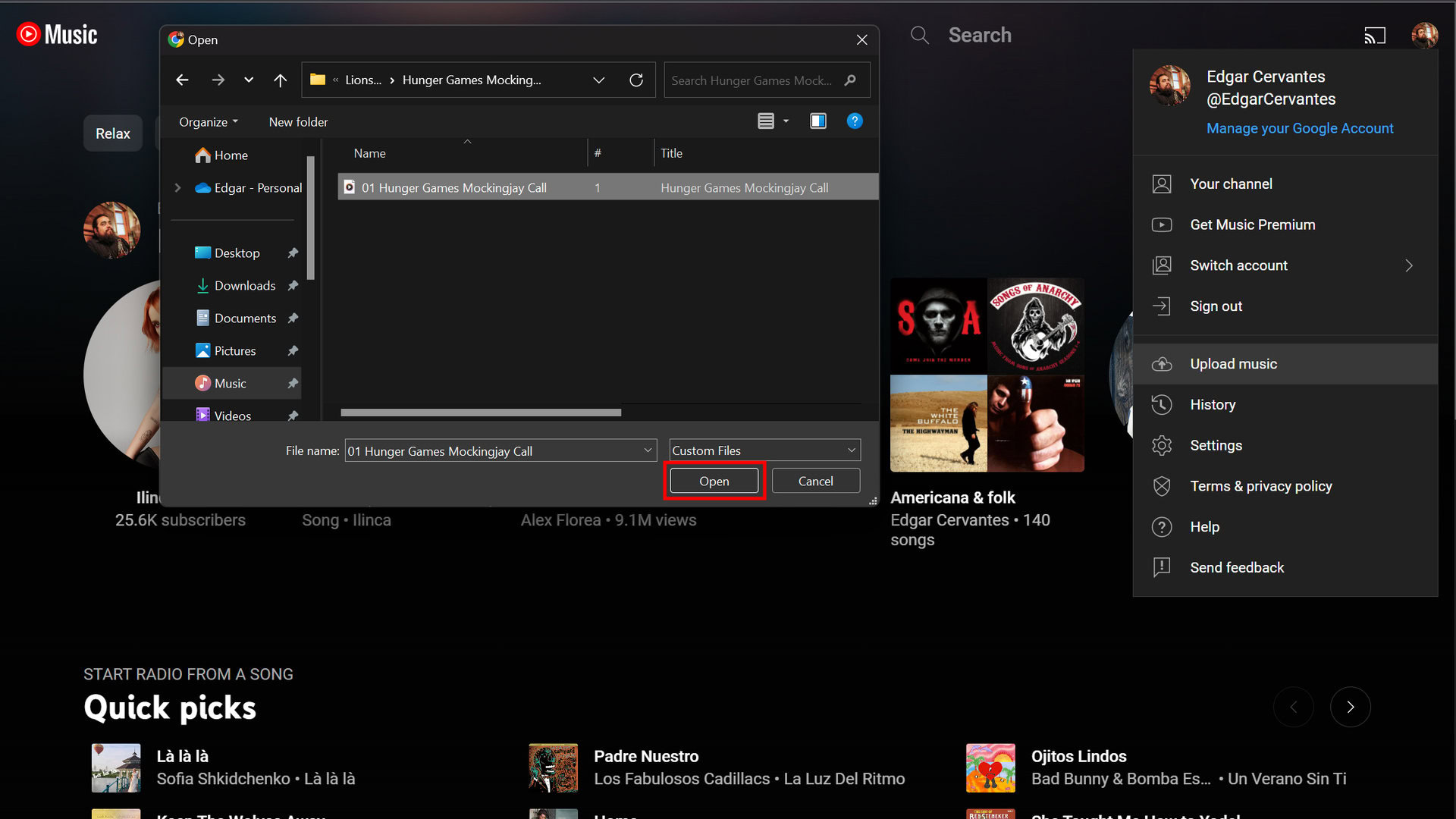Expand the Edgar - Personal tree node
Viewport: 1456px width, 819px height.
pos(177,188)
